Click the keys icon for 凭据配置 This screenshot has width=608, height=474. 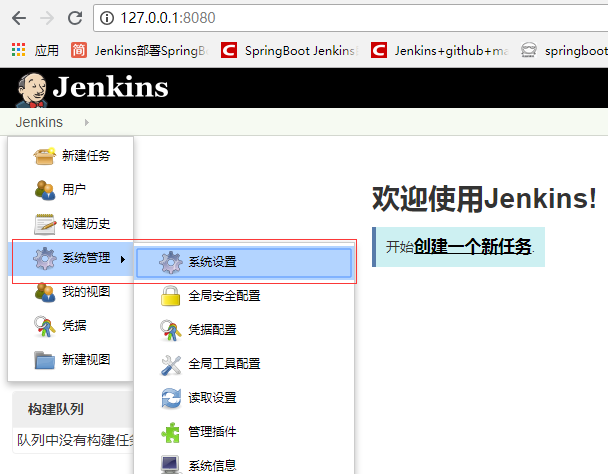(171, 330)
